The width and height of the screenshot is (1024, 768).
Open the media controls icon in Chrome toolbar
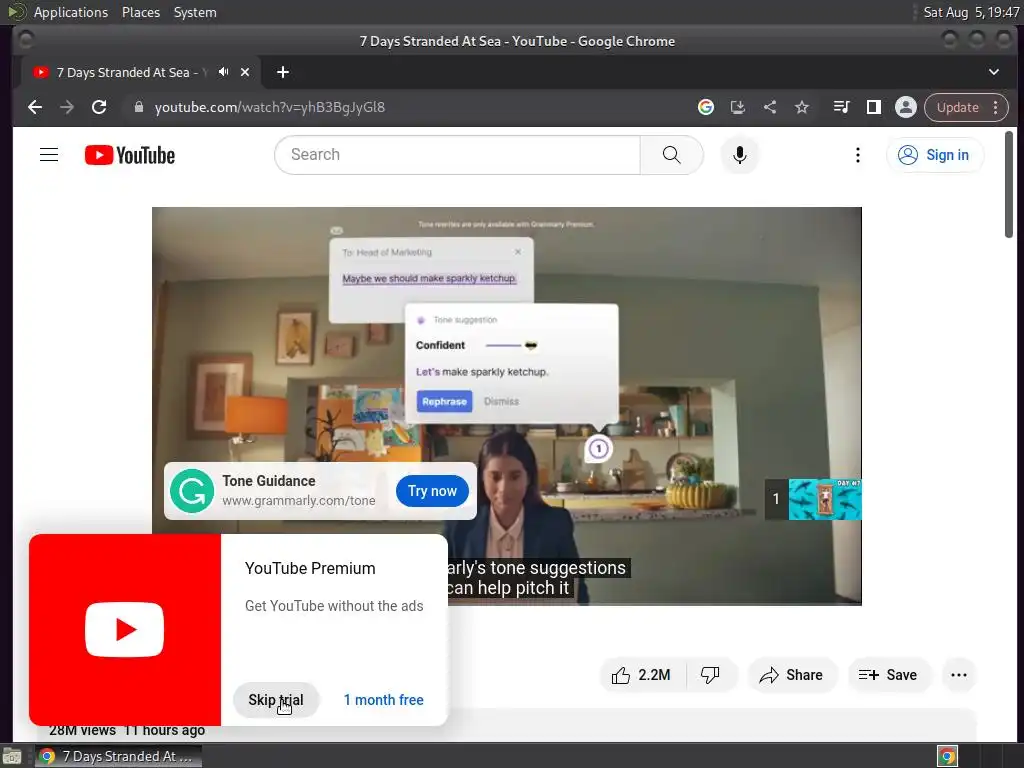click(x=841, y=107)
